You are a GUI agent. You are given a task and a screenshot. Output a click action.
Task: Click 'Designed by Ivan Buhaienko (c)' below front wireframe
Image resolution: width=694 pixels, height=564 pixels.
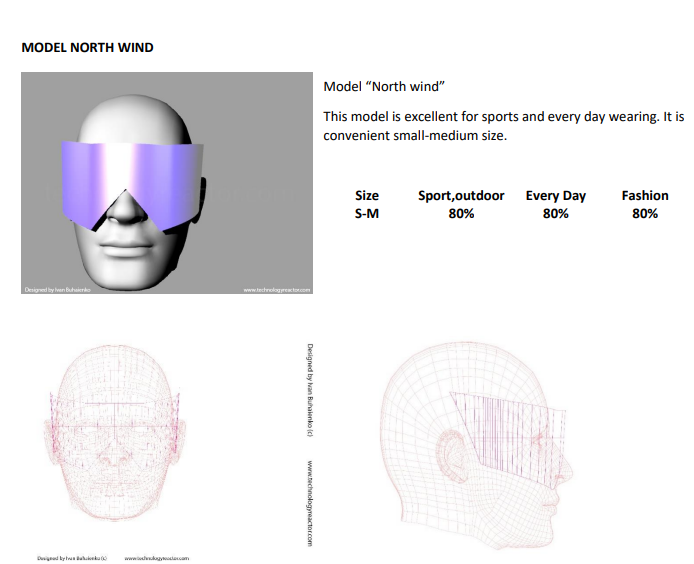tap(72, 558)
